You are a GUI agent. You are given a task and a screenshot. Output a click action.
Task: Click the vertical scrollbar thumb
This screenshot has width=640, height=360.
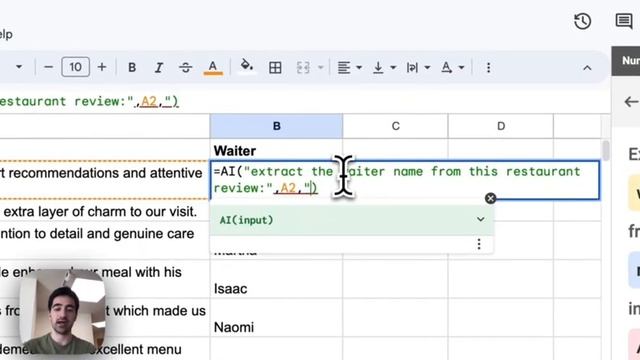[606, 150]
